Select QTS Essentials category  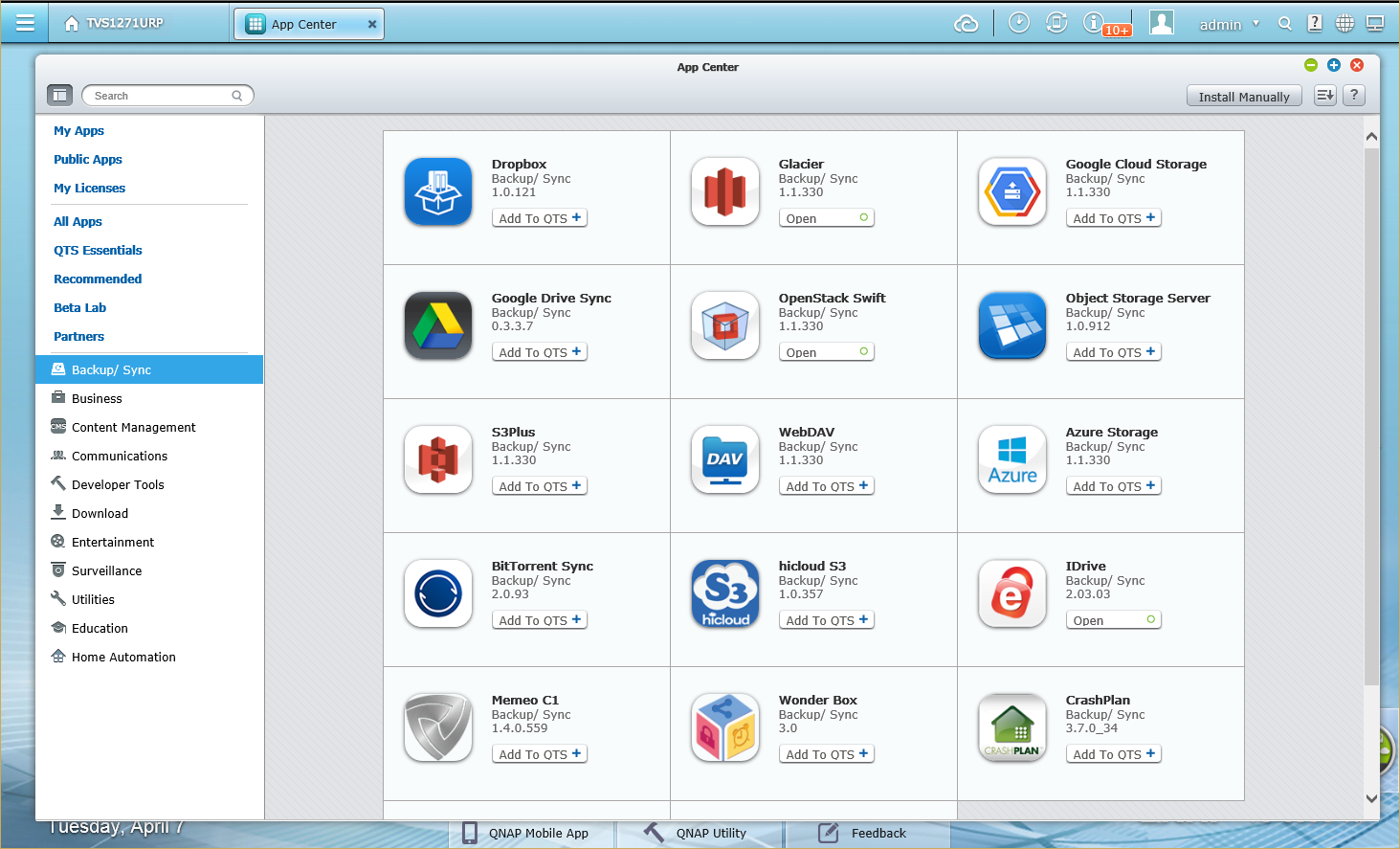click(98, 250)
